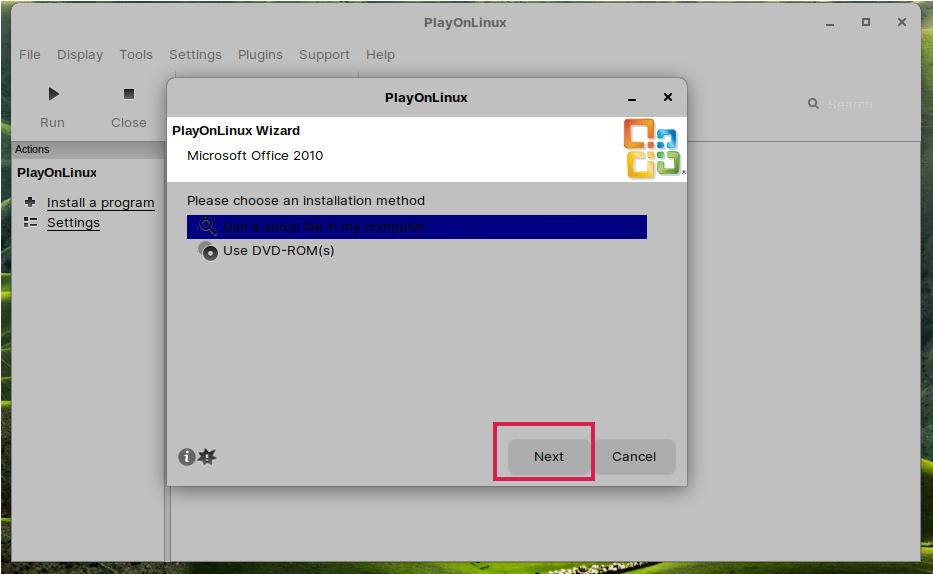The width and height of the screenshot is (933, 574).
Task: Select Use a setup file in my computer
Action: (x=417, y=227)
